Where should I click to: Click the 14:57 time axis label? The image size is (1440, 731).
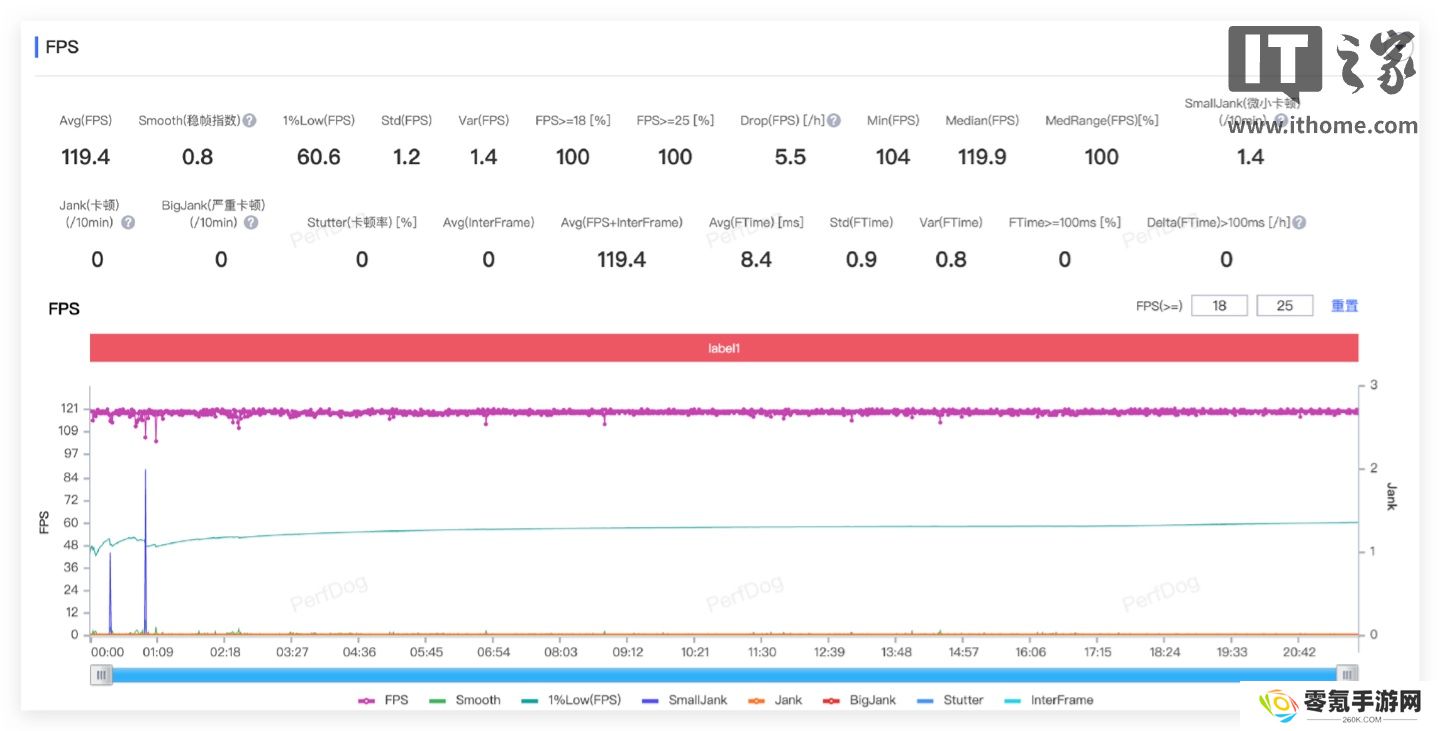click(x=963, y=652)
